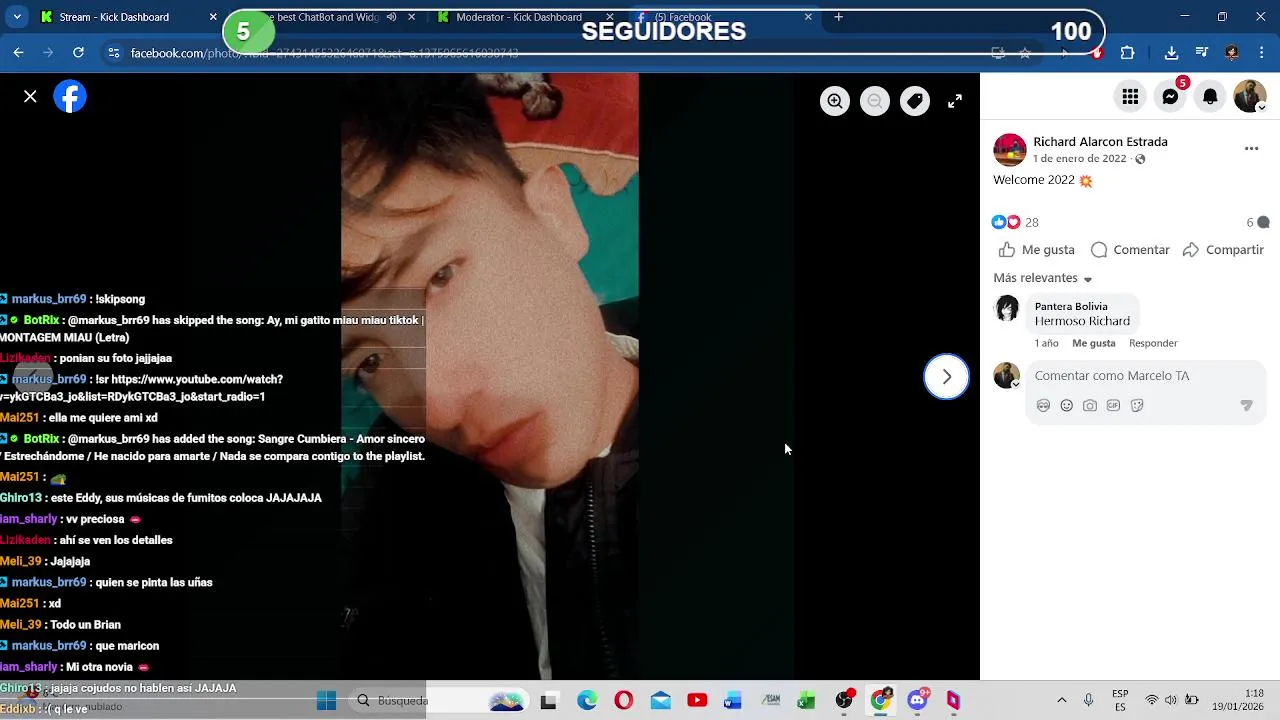Expand Más relevantes comment sorting
1280x720 pixels.
click(x=1043, y=278)
